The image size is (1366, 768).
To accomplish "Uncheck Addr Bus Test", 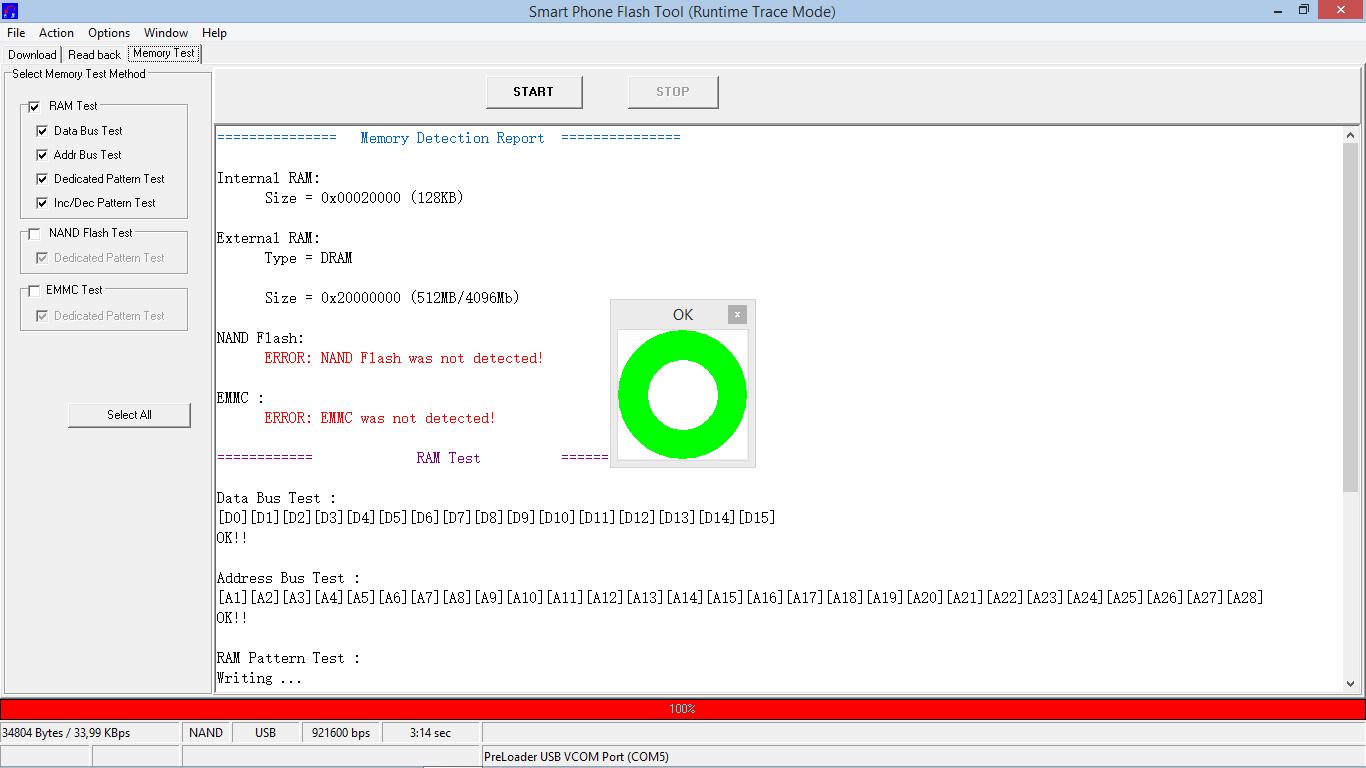I will 42,155.
